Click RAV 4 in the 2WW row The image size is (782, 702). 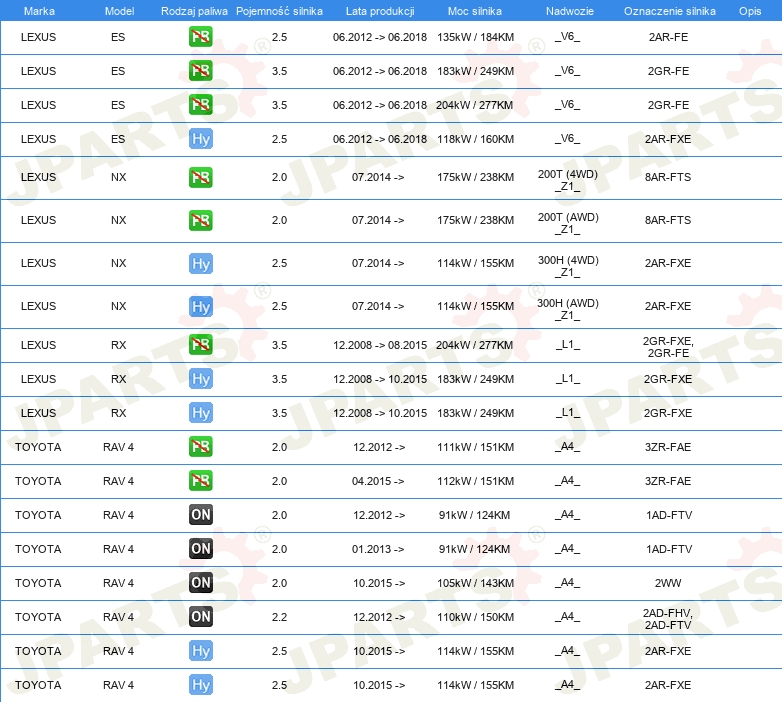click(118, 583)
